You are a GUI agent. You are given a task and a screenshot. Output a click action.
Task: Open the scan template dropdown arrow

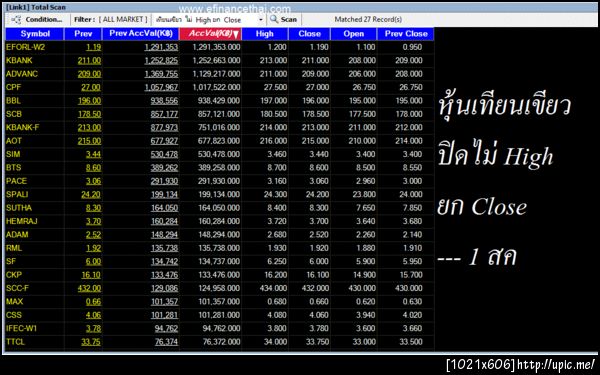coord(261,20)
